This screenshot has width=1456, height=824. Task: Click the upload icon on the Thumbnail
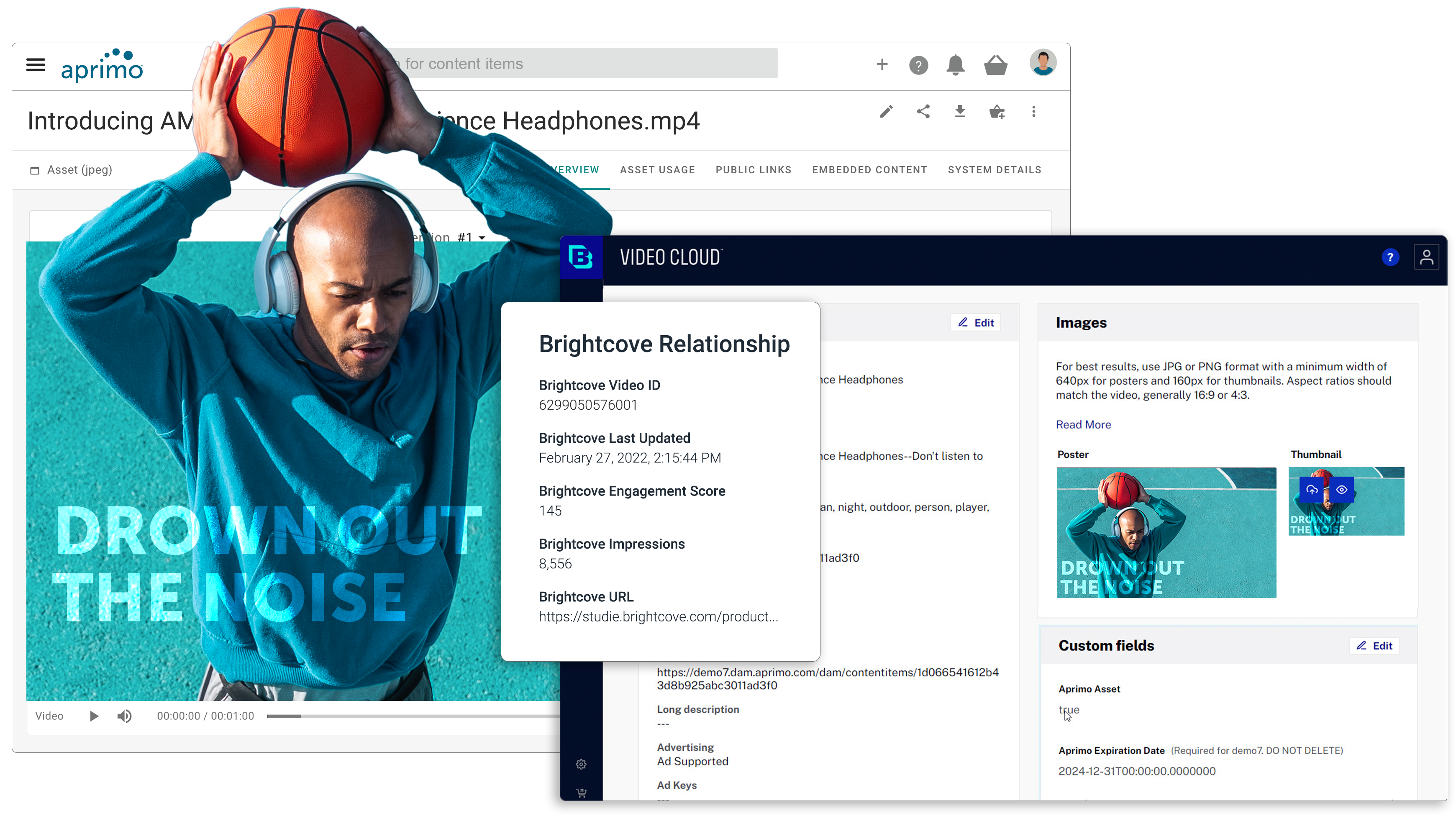pyautogui.click(x=1312, y=490)
